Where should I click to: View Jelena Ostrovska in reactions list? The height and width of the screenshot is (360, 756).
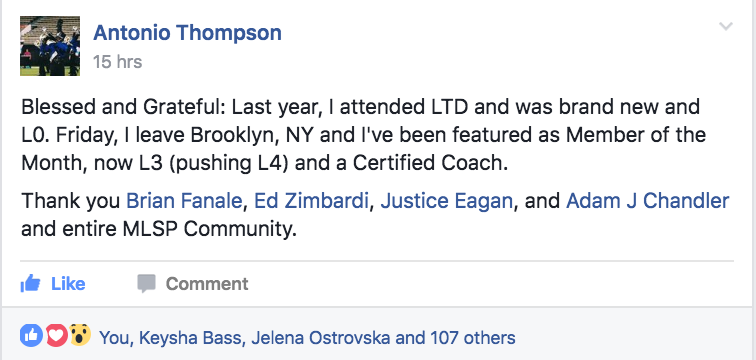pyautogui.click(x=321, y=338)
